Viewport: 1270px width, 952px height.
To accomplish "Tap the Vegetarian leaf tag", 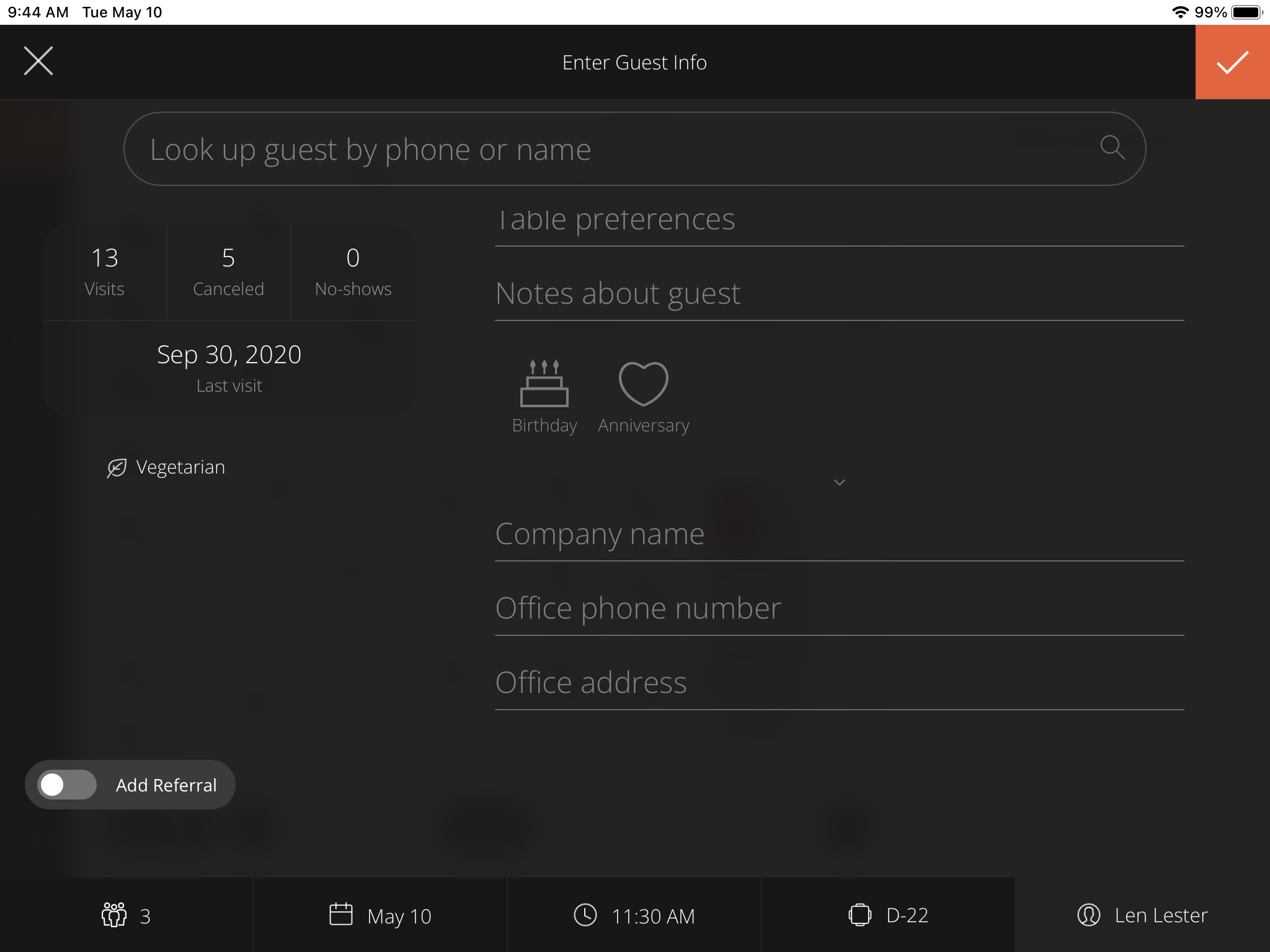I will tap(166, 467).
